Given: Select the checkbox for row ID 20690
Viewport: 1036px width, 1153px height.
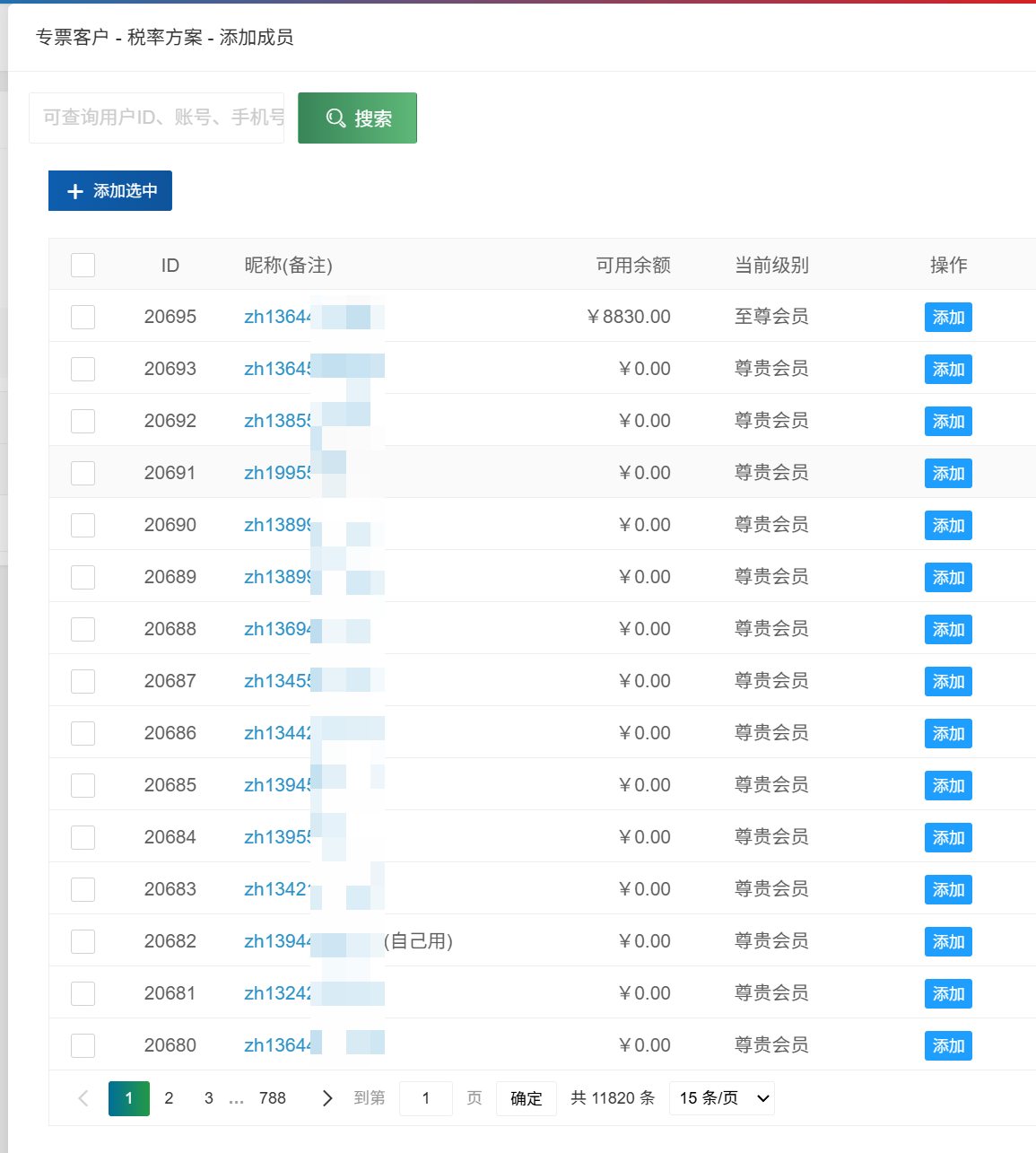Looking at the screenshot, I should click(83, 526).
